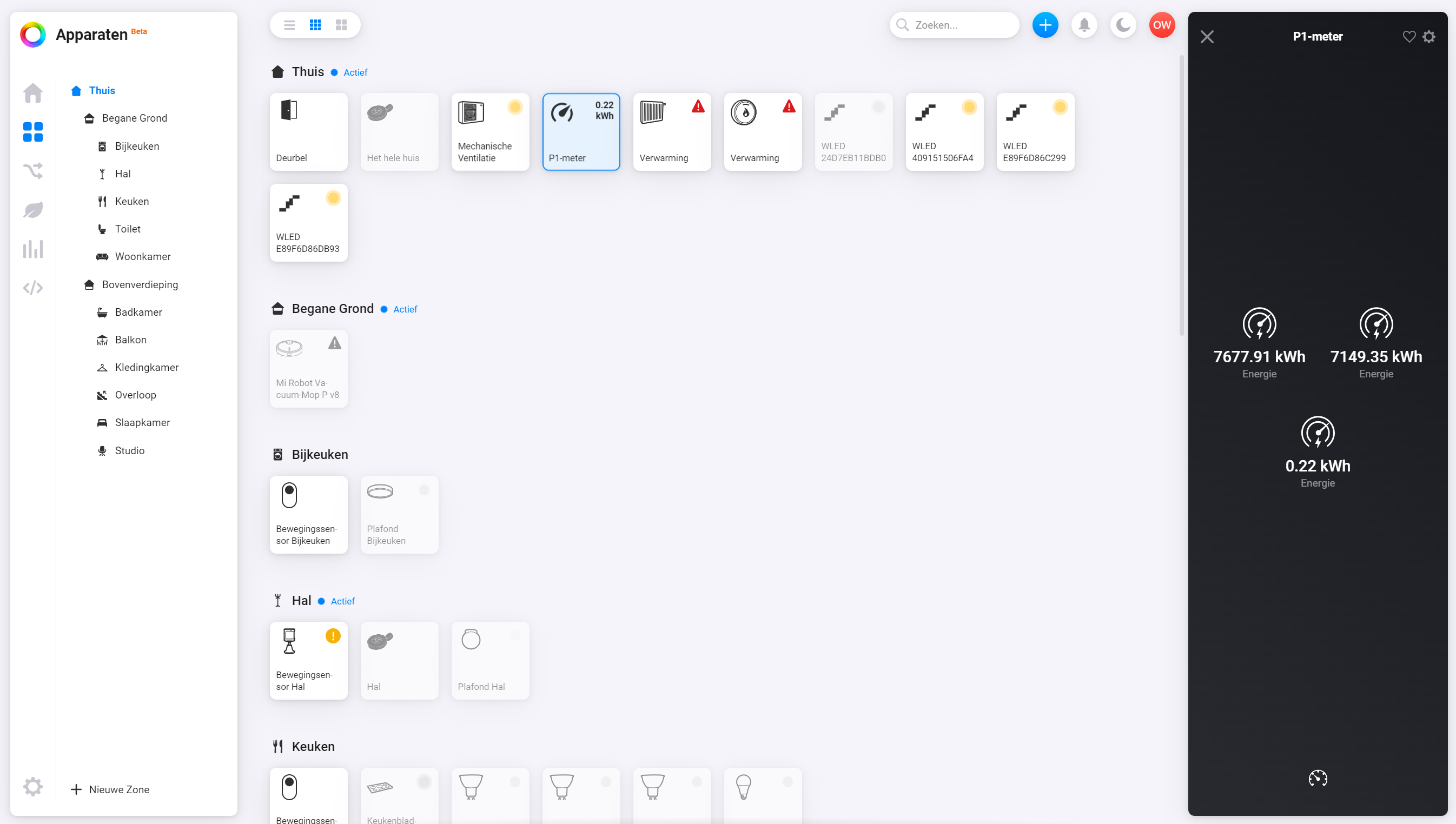
Task: Favorite the P1-meter with heart icon
Action: [1409, 37]
